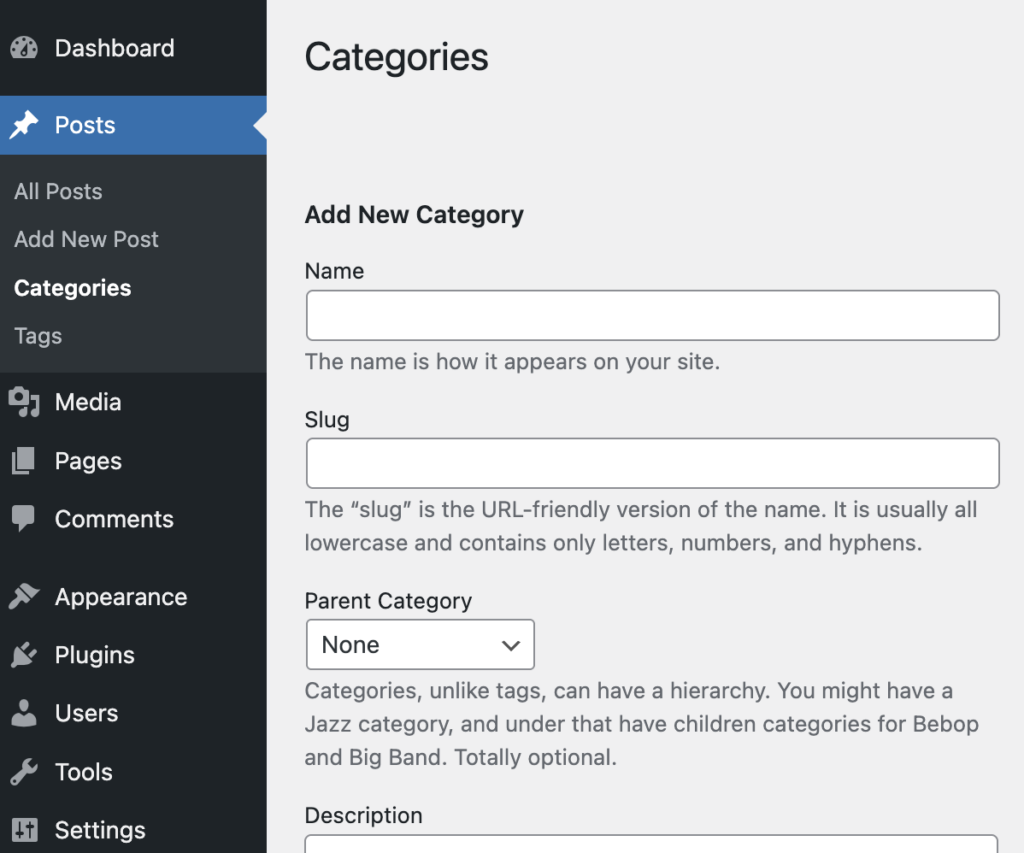Viewport: 1024px width, 853px height.
Task: Open the Parent Category dropdown
Action: click(x=420, y=645)
